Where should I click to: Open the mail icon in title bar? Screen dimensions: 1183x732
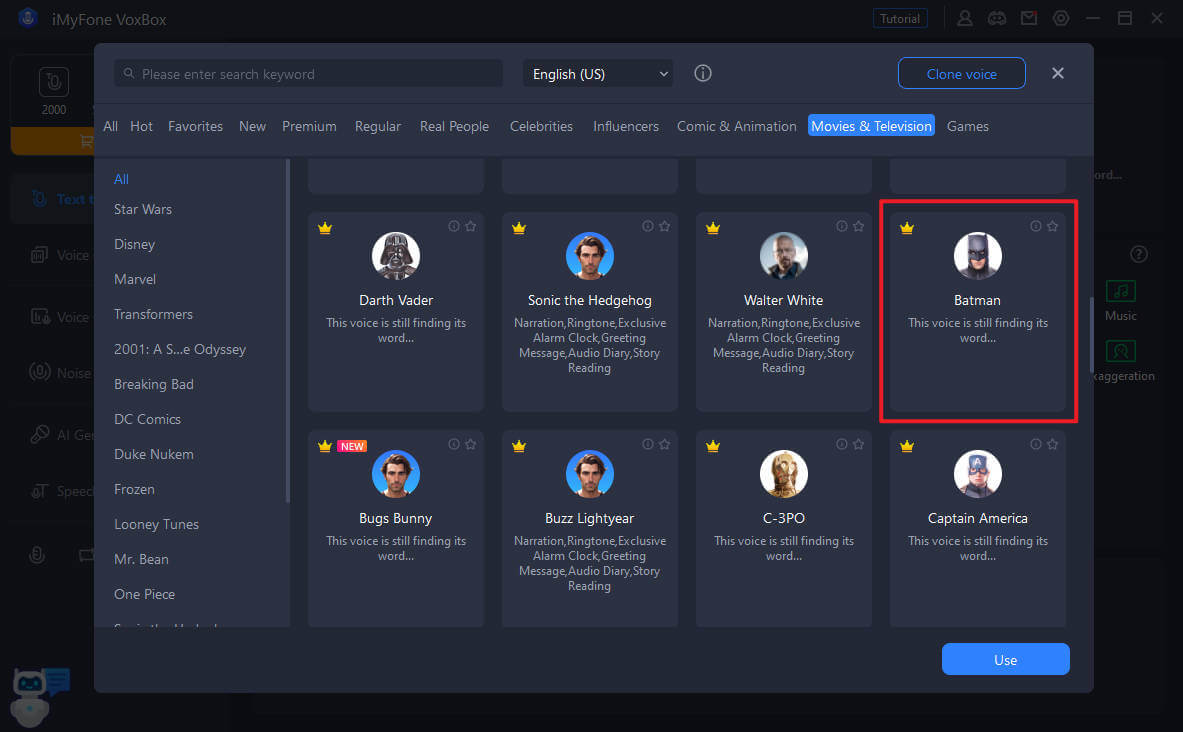click(x=1029, y=18)
